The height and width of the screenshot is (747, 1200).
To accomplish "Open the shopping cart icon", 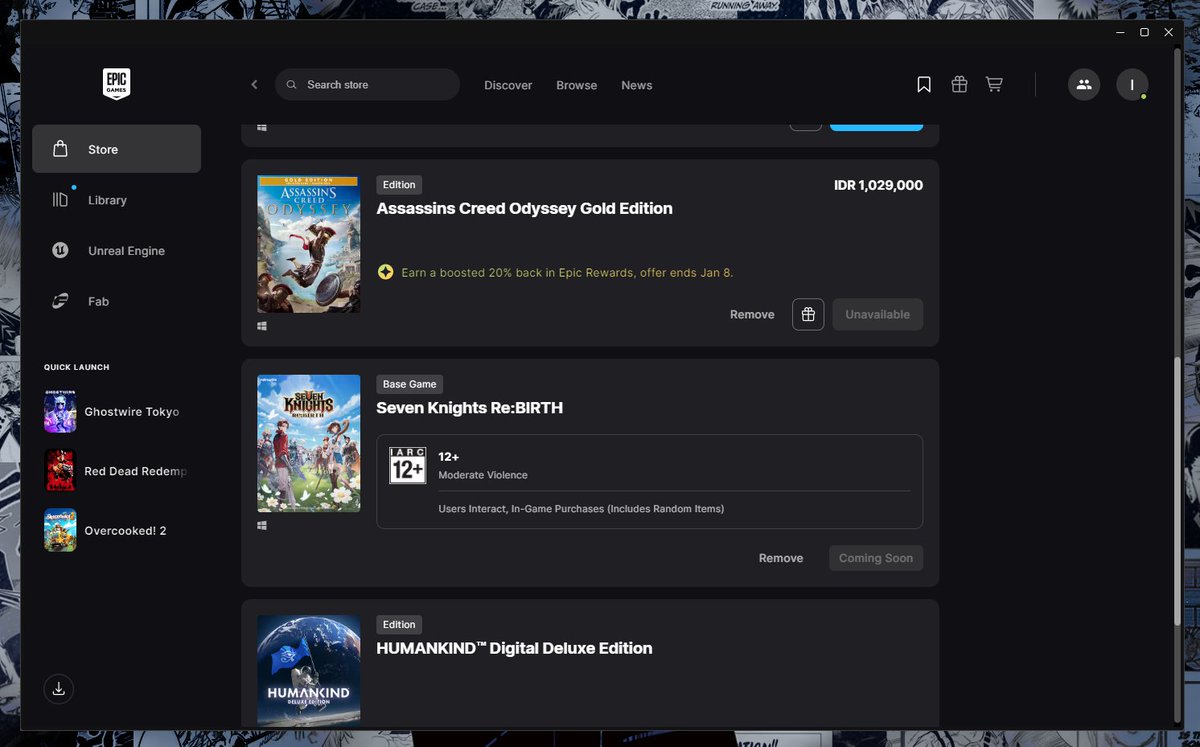I will coord(994,85).
